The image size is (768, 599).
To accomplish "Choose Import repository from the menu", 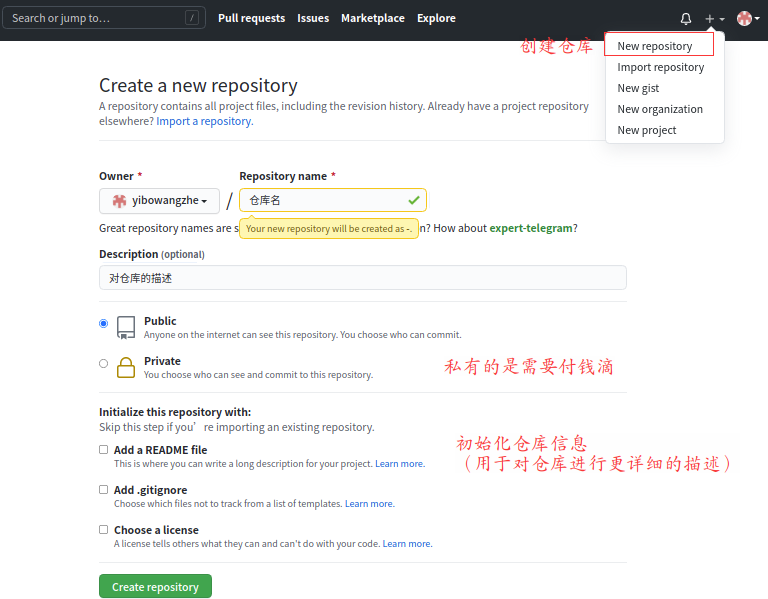I will click(660, 67).
